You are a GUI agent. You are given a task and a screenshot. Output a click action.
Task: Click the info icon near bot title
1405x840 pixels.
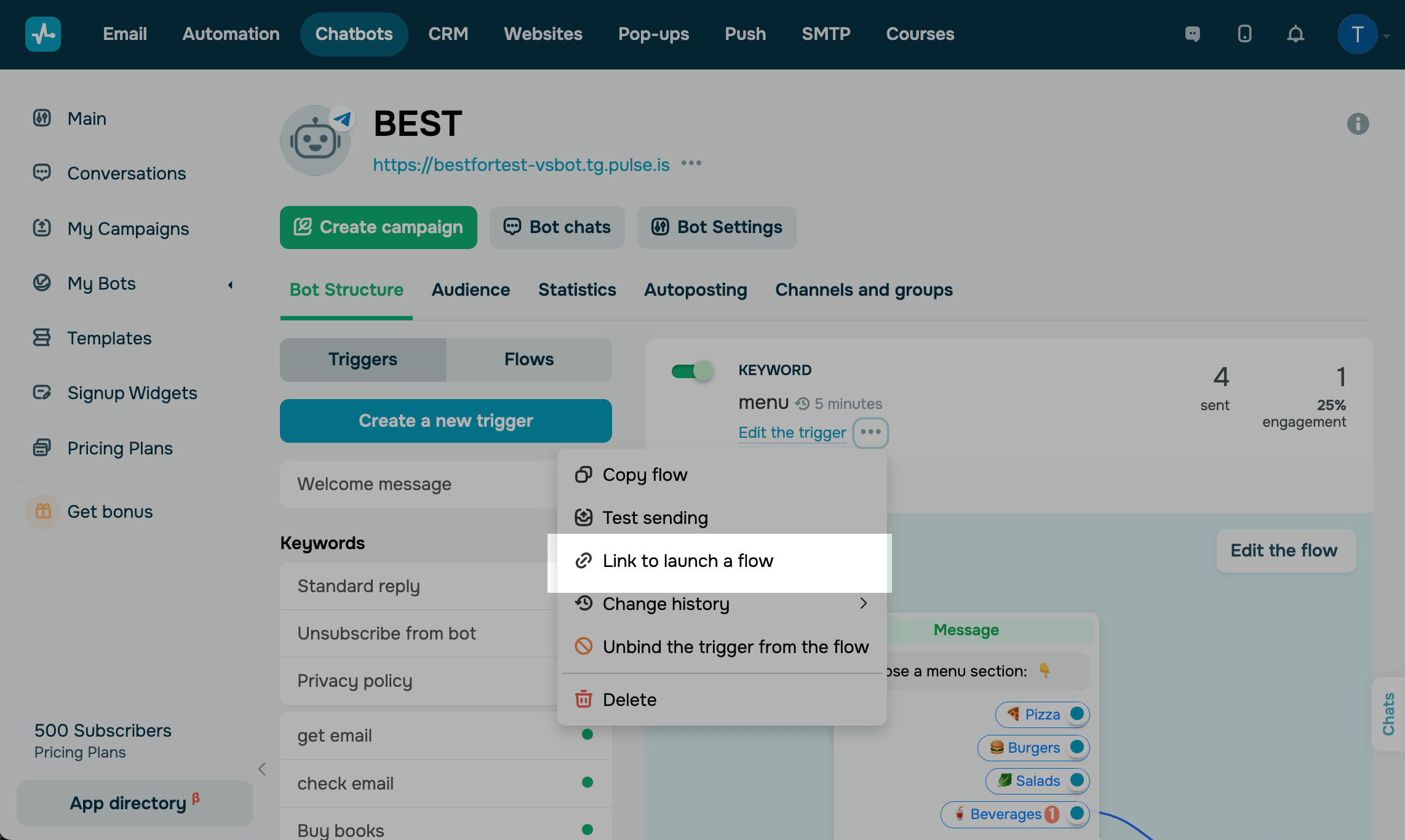tap(1358, 124)
